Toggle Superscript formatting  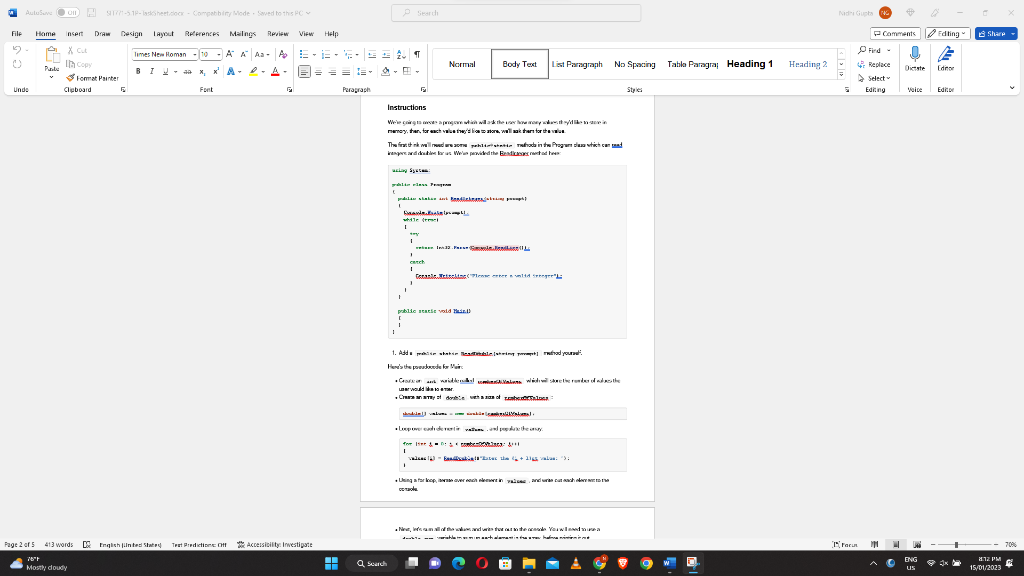tap(216, 71)
